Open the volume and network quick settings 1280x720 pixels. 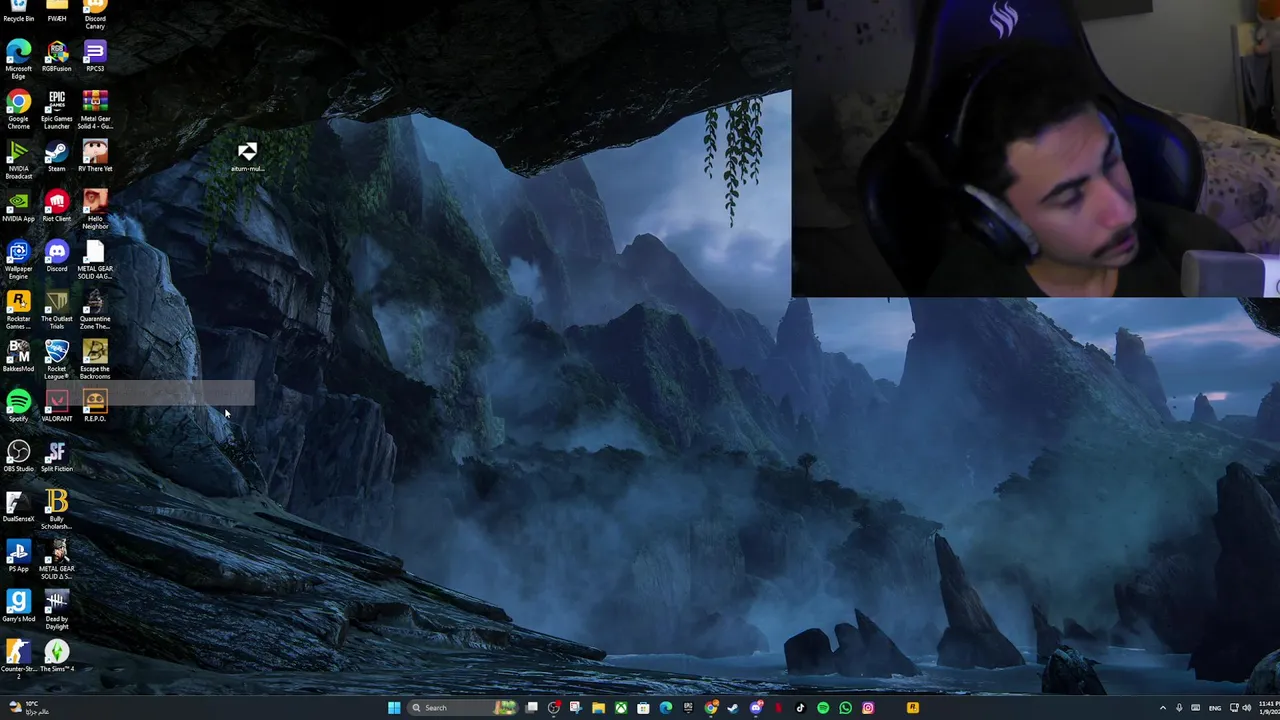click(x=1241, y=708)
